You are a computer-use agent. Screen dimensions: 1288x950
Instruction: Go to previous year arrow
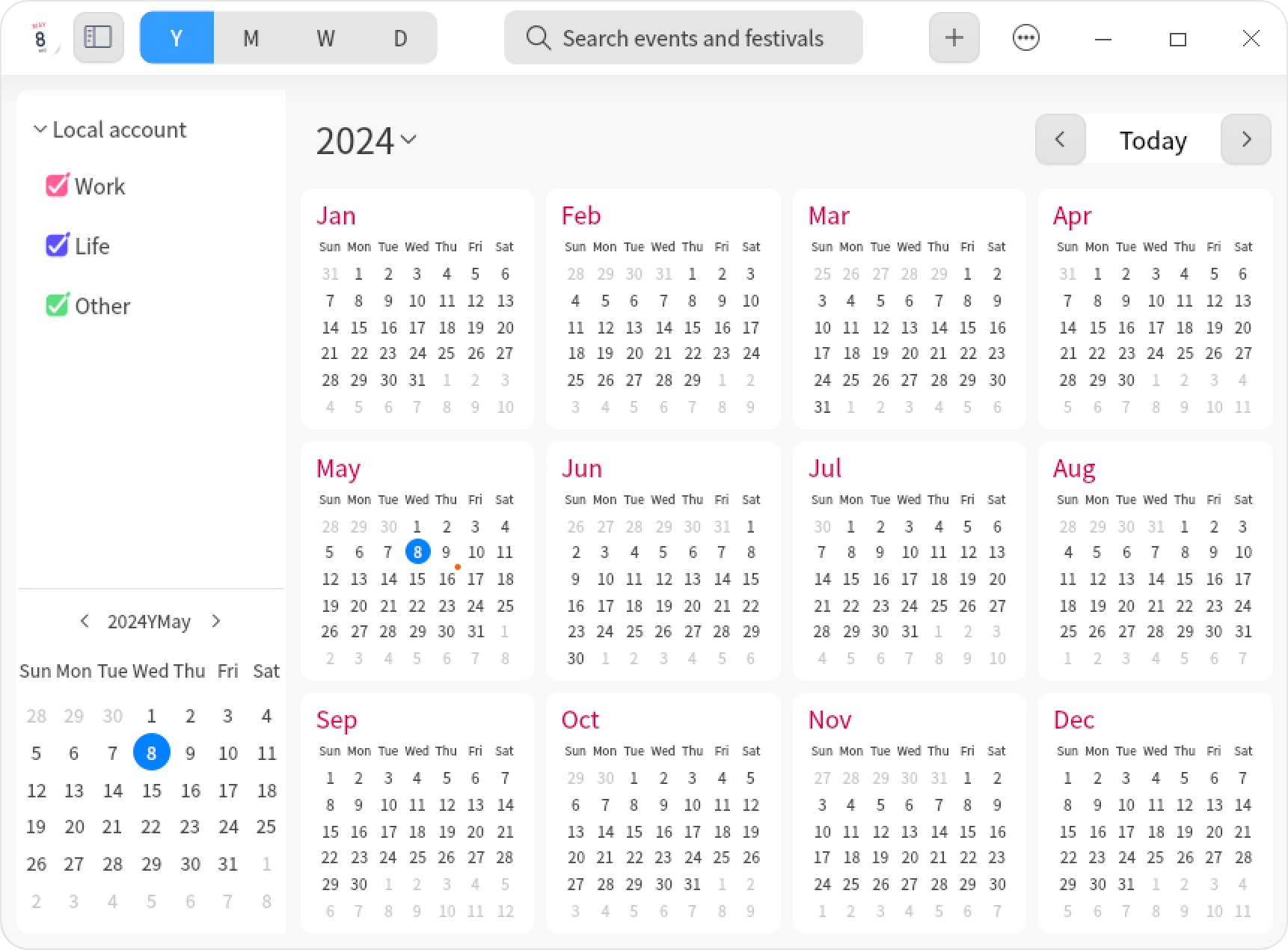pyautogui.click(x=1060, y=139)
